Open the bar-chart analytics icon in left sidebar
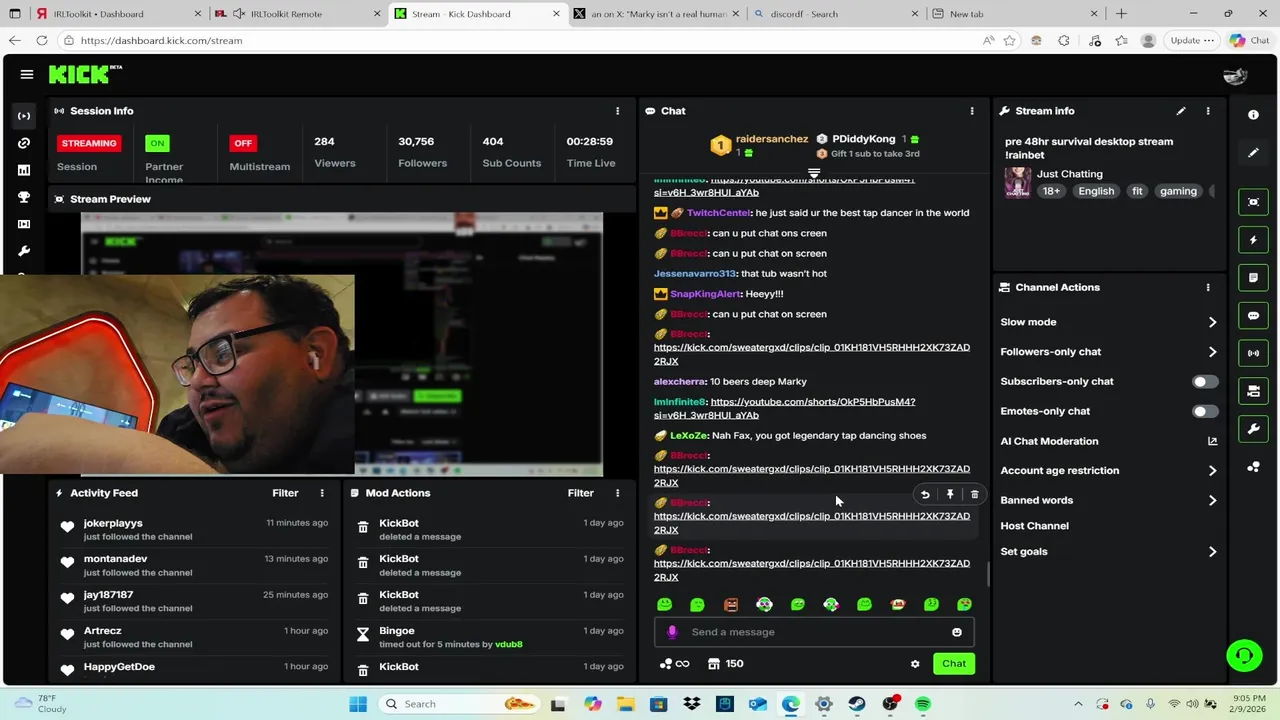 point(24,170)
